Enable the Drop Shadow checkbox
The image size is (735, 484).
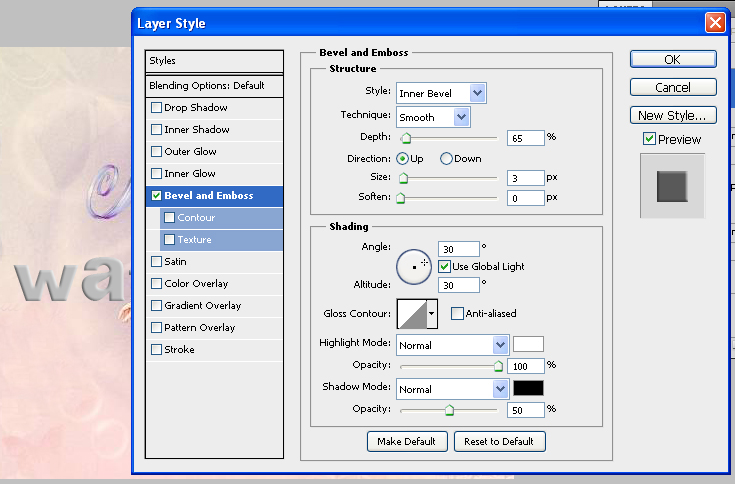(156, 108)
